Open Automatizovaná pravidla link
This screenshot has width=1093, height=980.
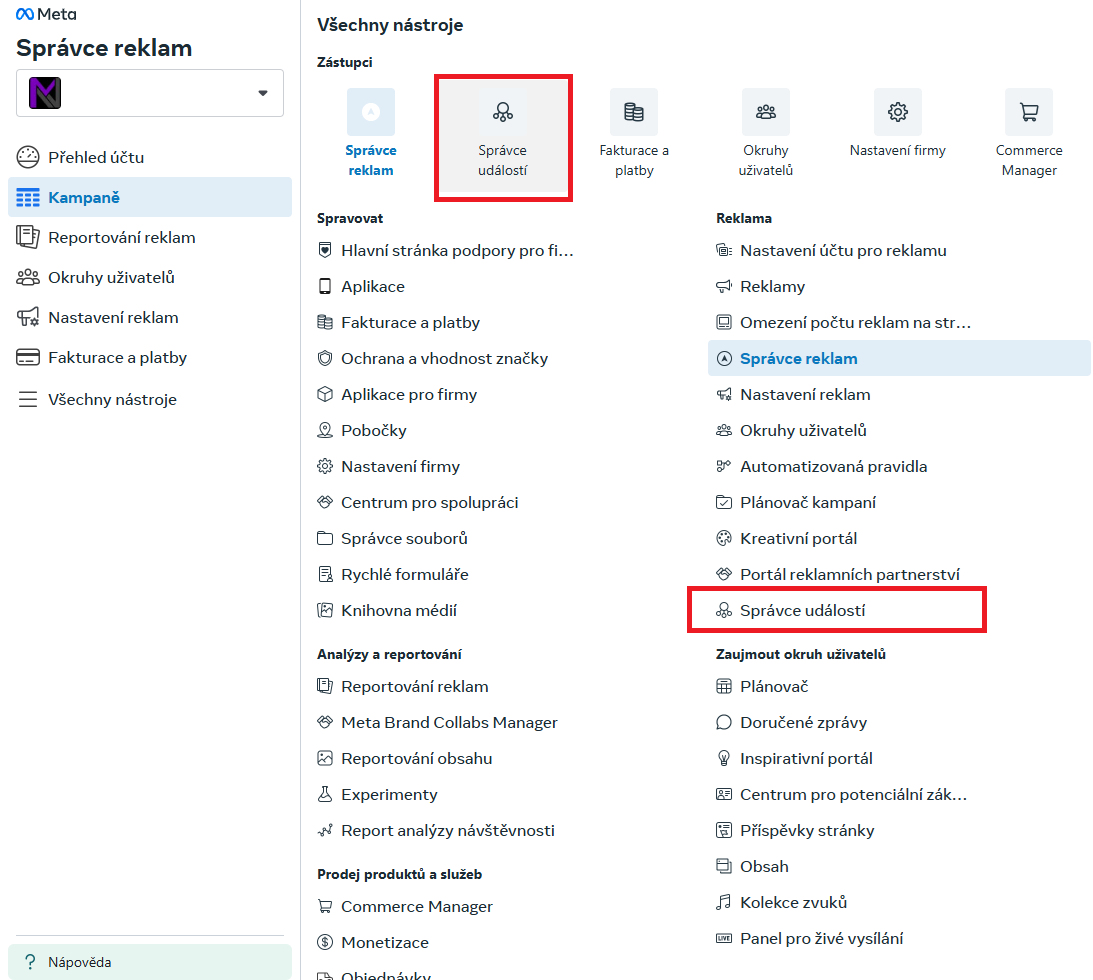coord(833,466)
